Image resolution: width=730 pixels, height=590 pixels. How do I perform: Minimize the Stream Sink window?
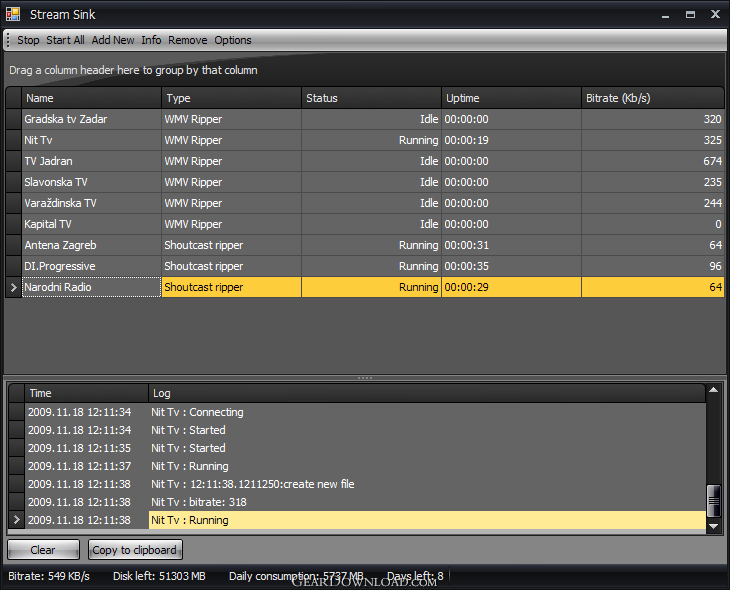click(666, 15)
